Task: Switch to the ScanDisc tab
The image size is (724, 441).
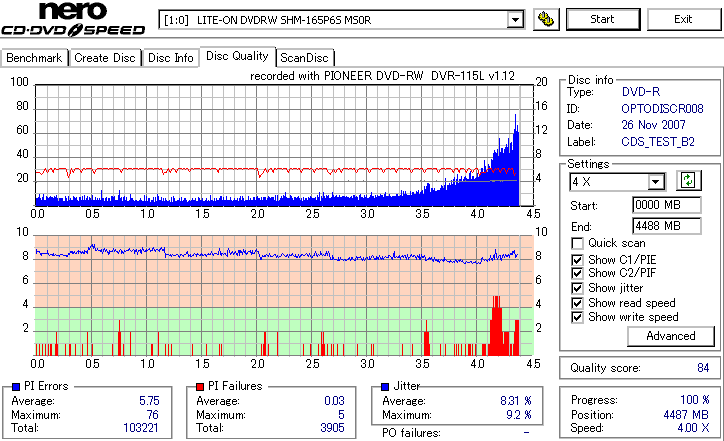Action: click(304, 58)
